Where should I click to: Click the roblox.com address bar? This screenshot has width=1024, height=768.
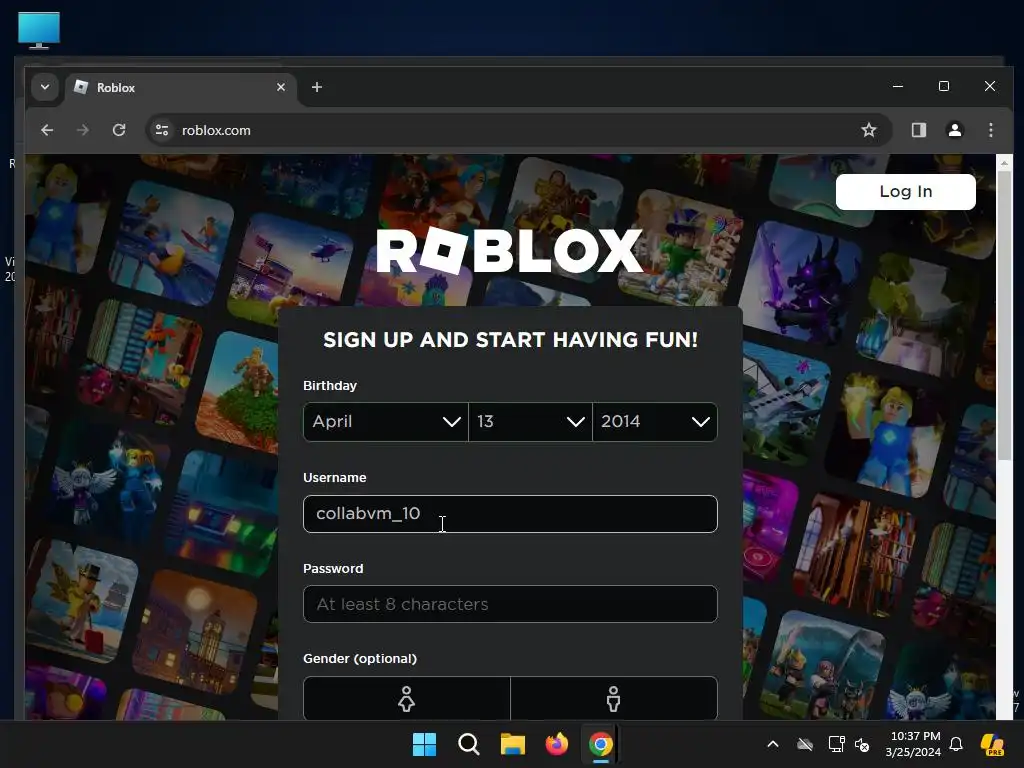pyautogui.click(x=519, y=130)
